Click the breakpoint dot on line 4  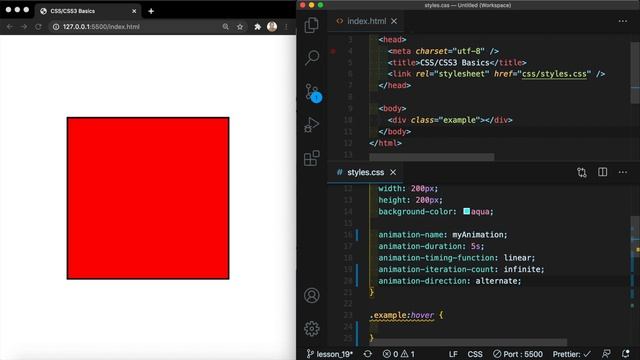click(333, 51)
